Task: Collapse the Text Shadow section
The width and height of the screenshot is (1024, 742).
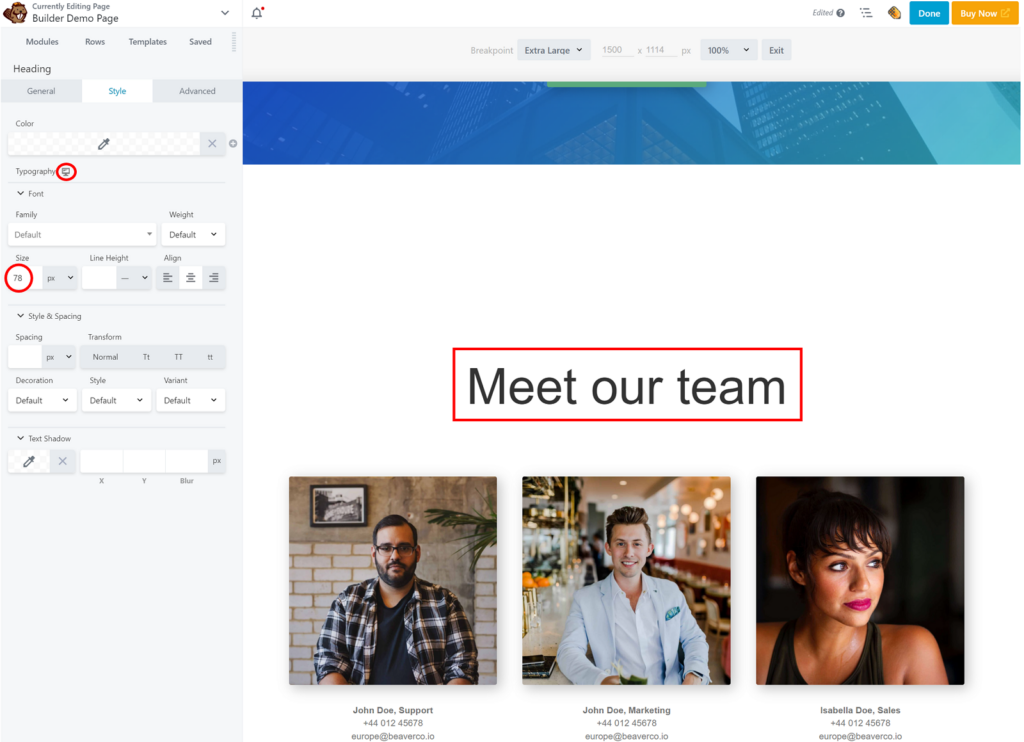Action: pyautogui.click(x=44, y=438)
